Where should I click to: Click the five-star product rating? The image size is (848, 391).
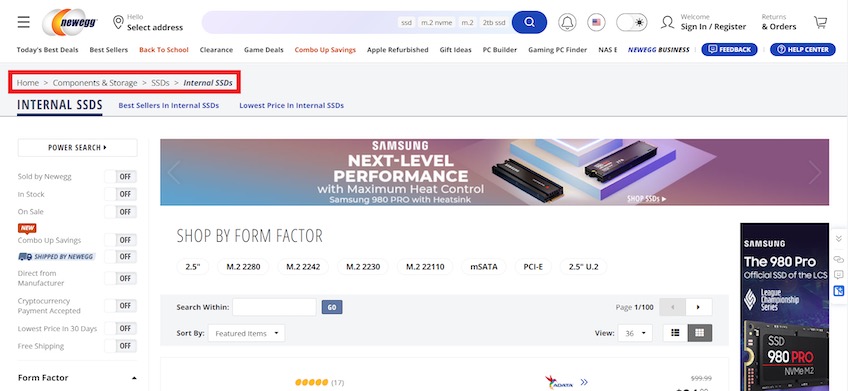(x=312, y=382)
